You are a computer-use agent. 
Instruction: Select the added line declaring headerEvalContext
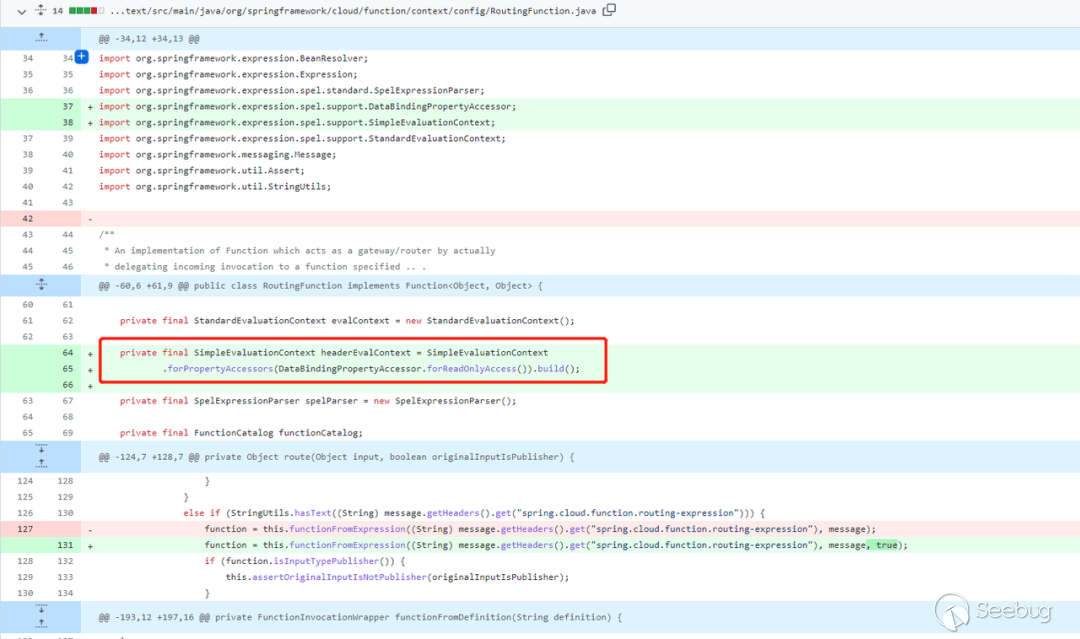click(x=333, y=353)
